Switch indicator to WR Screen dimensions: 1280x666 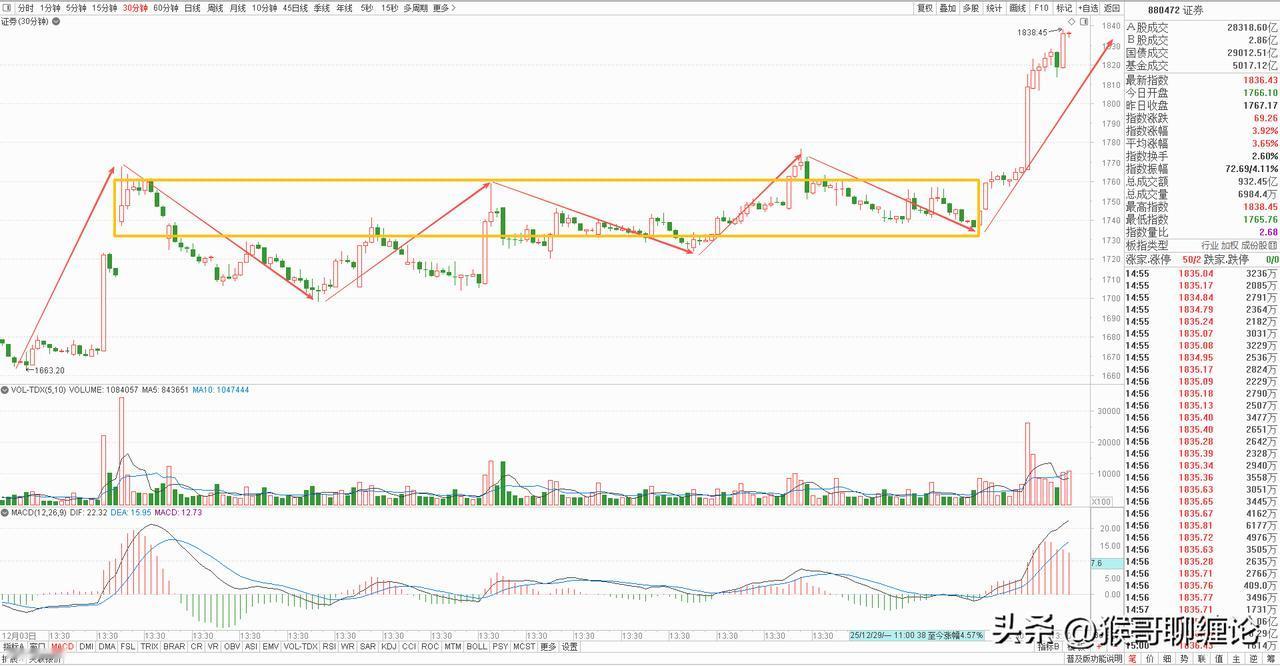coord(347,646)
